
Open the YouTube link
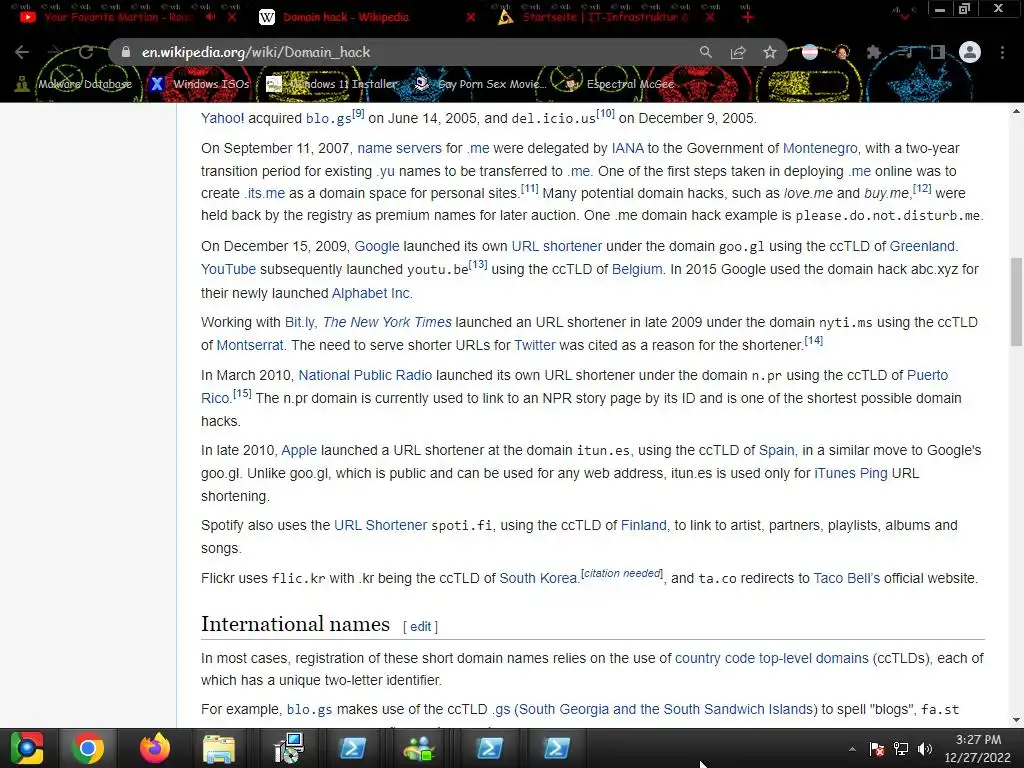(x=228, y=269)
